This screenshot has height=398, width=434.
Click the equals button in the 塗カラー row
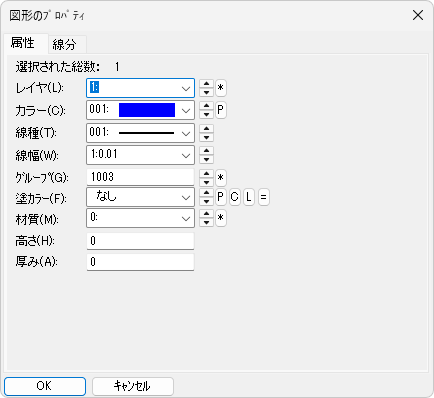point(263,197)
